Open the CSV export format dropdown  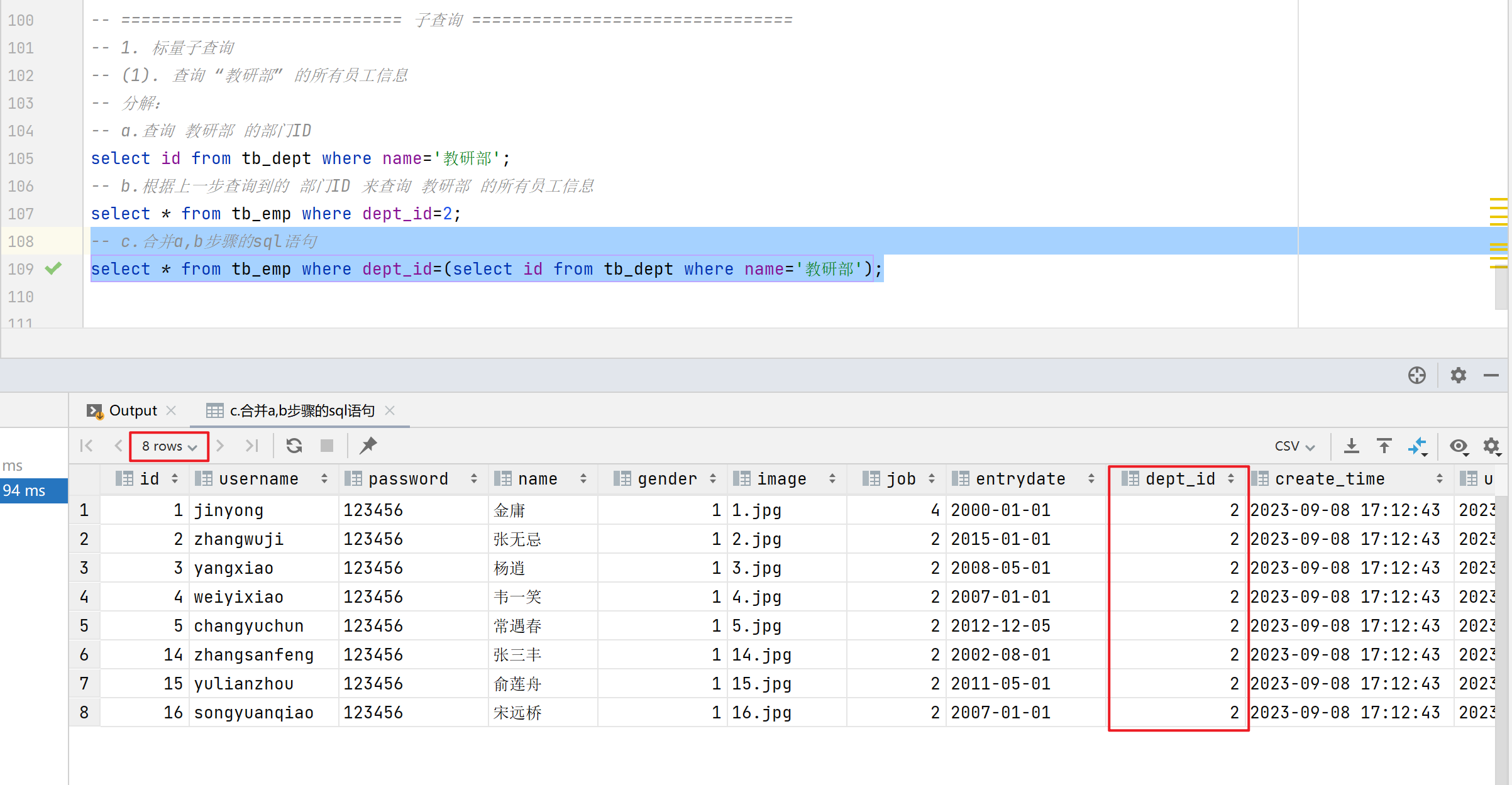point(1294,446)
